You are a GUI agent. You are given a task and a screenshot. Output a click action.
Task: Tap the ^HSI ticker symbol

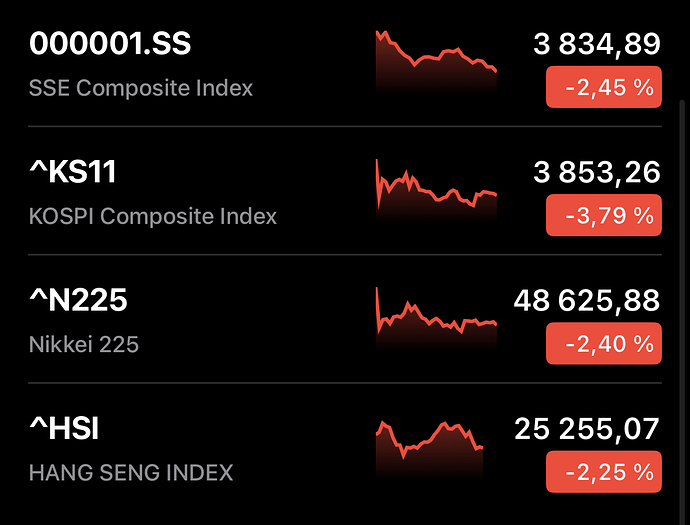click(65, 429)
